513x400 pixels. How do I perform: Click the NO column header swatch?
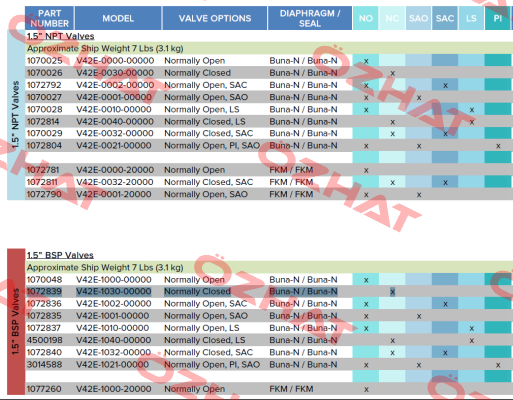(x=366, y=18)
